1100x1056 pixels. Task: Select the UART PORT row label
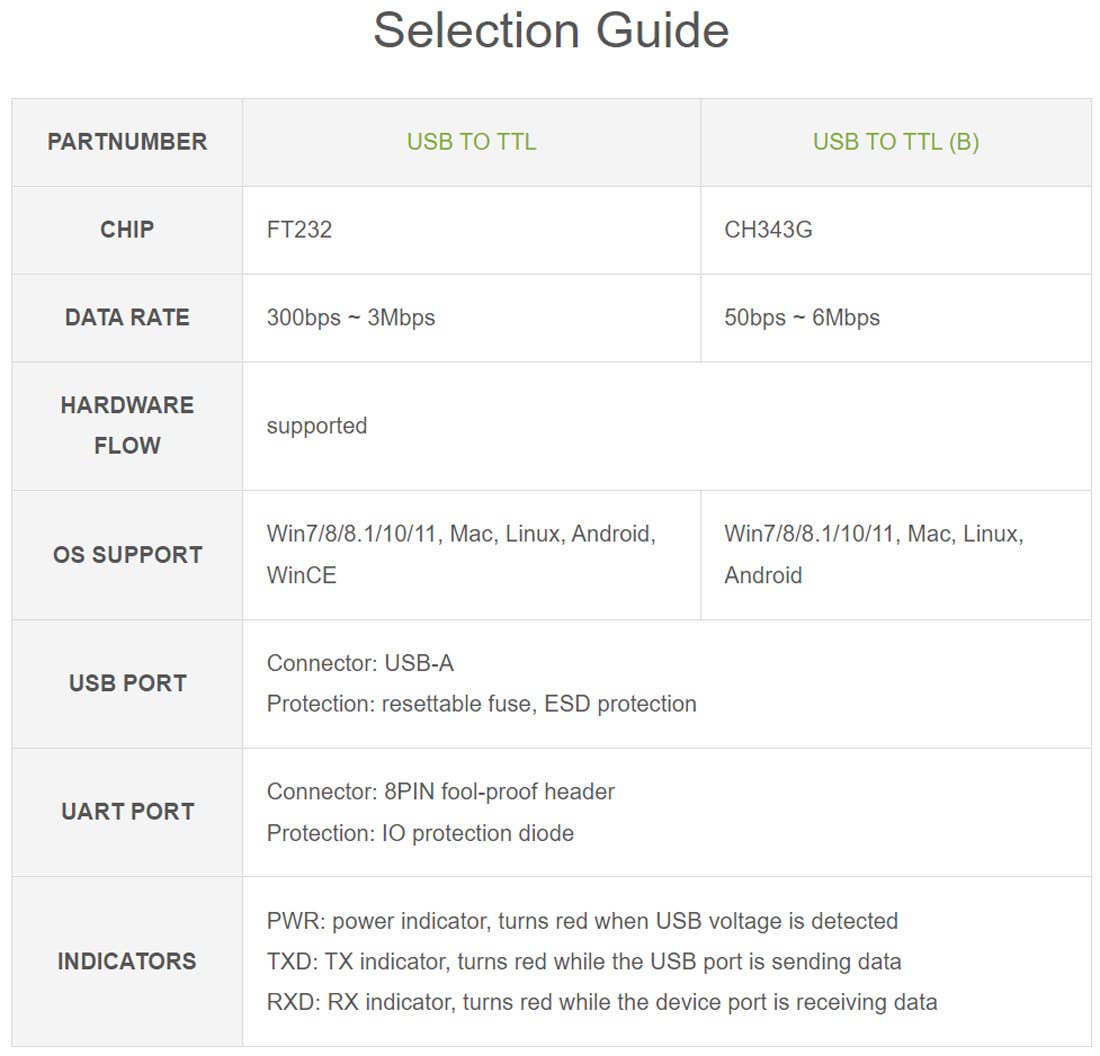pyautogui.click(x=127, y=812)
